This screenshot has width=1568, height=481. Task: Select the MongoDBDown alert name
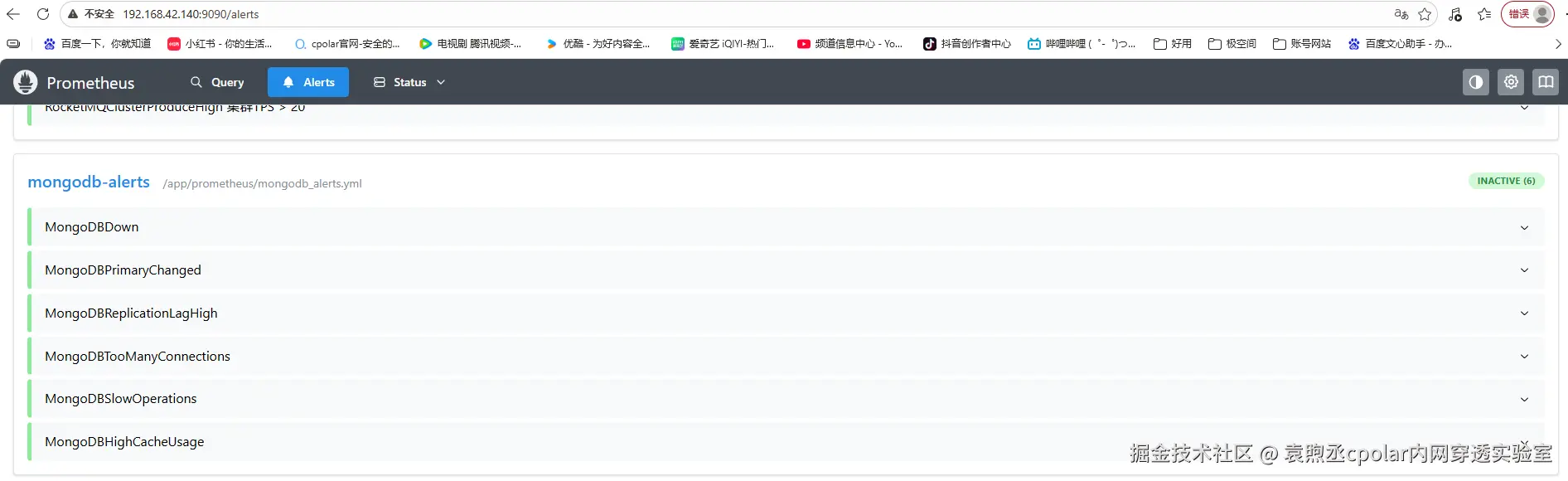pyautogui.click(x=92, y=227)
